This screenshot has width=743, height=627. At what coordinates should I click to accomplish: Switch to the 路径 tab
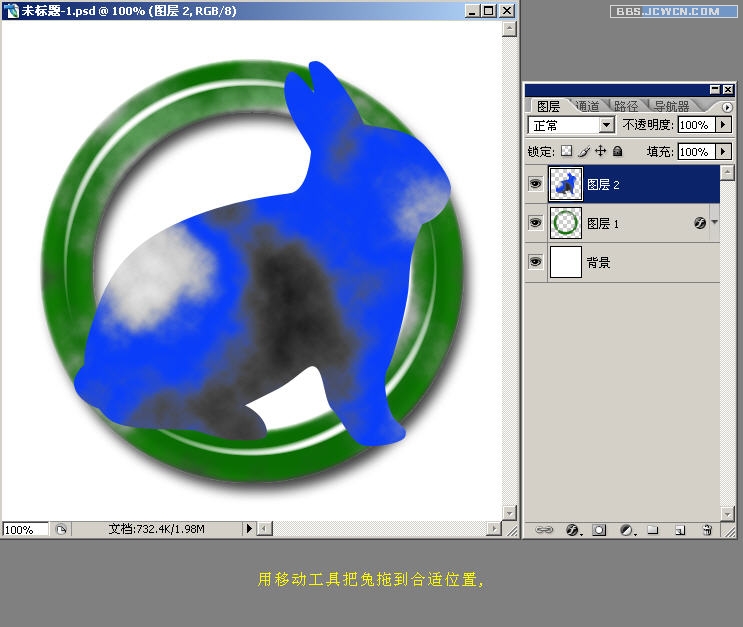(x=626, y=106)
